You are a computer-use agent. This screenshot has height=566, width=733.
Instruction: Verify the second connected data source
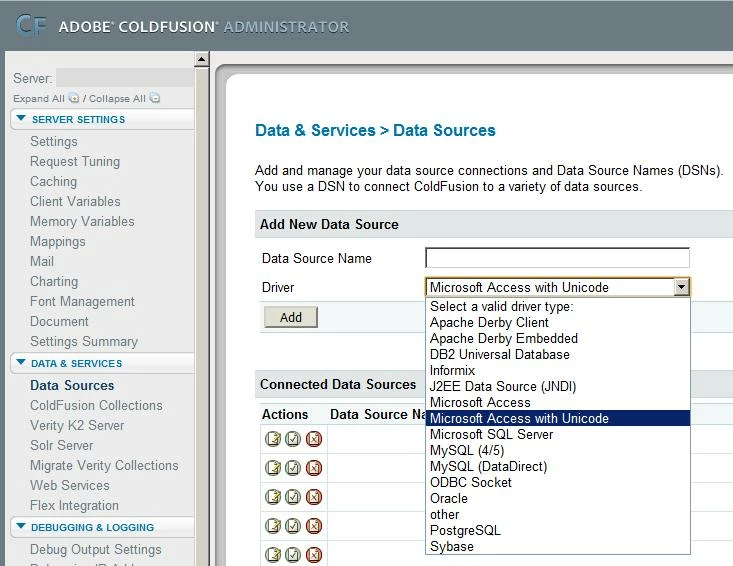[293, 468]
